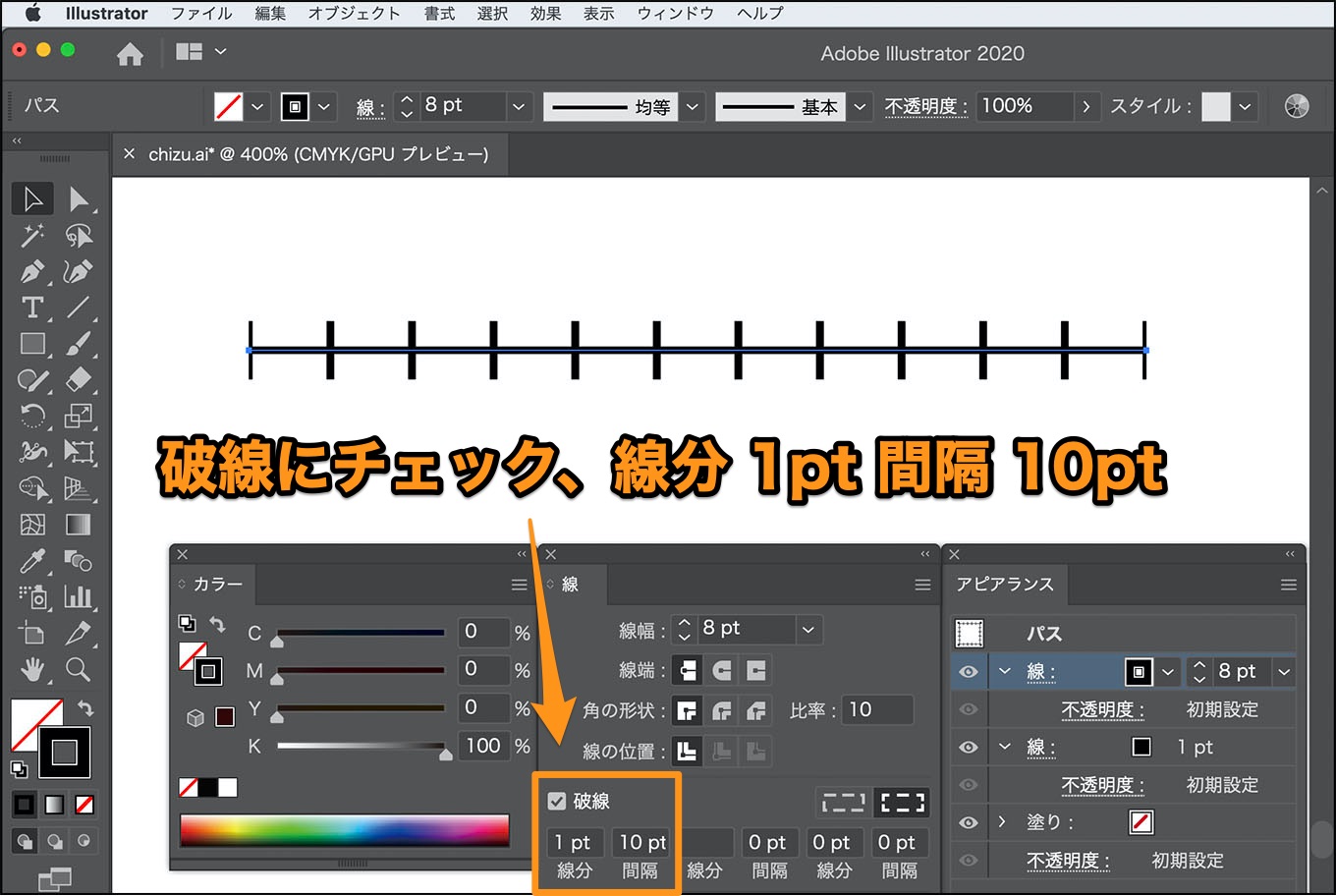Switch to Gradient mode button in toolbar
This screenshot has width=1336, height=896.
pyautogui.click(x=55, y=806)
